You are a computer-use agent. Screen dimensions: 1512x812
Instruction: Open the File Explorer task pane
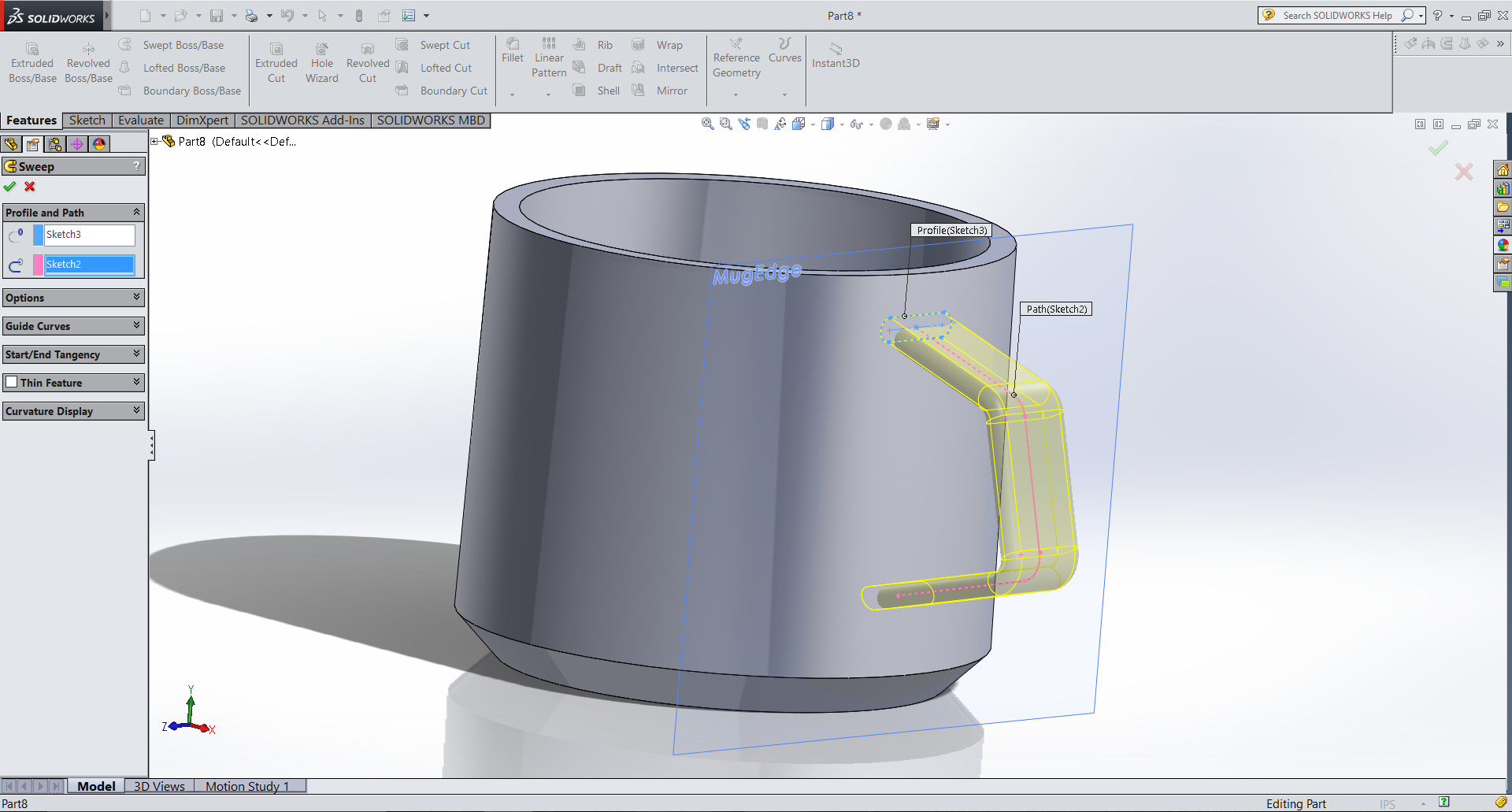pos(1503,207)
